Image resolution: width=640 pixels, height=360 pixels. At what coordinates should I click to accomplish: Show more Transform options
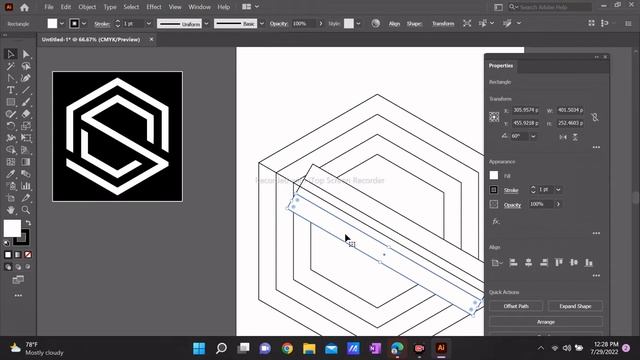click(x=596, y=147)
